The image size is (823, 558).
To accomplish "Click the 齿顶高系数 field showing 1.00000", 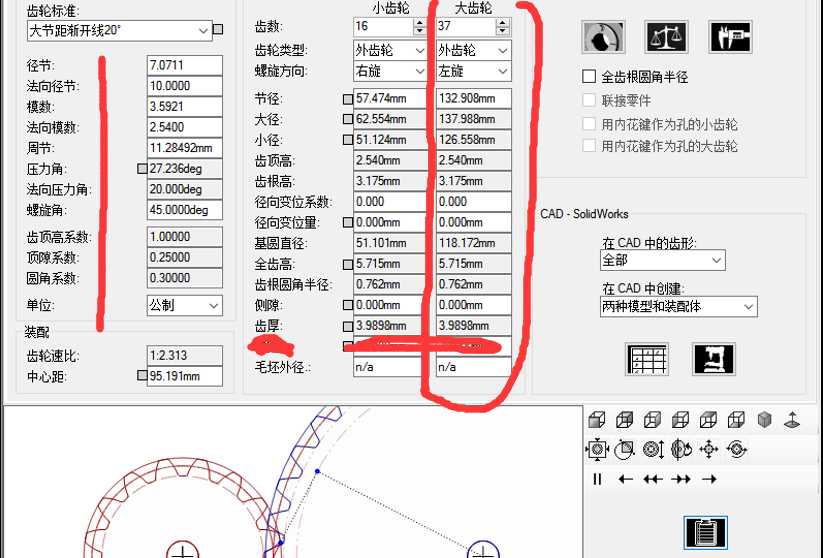I will pos(185,237).
